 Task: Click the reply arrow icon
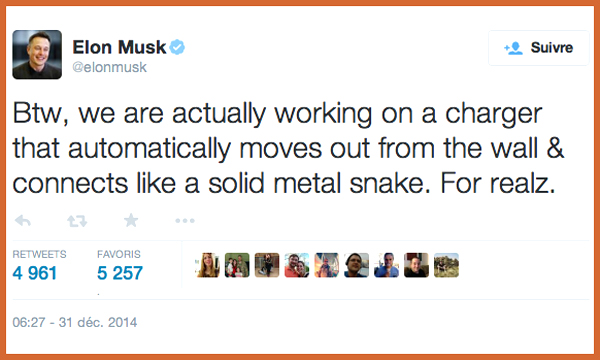coord(23,221)
